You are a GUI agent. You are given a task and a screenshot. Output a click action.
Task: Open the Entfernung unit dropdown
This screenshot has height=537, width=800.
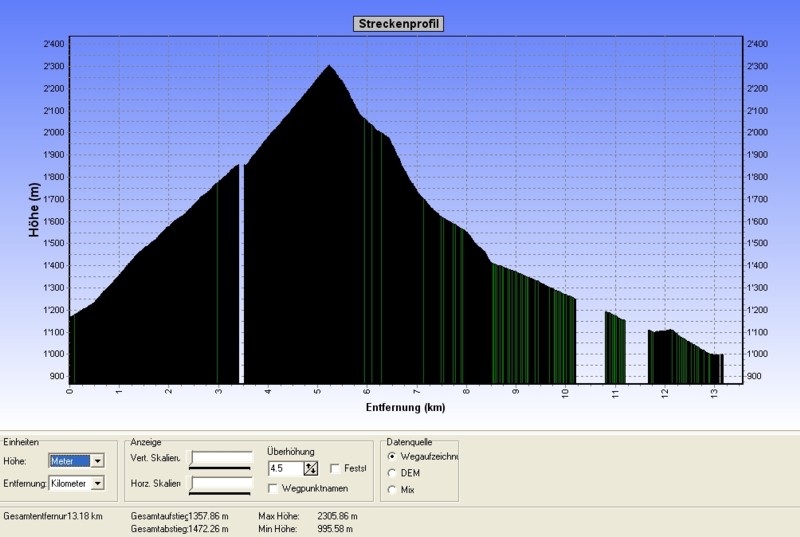97,483
